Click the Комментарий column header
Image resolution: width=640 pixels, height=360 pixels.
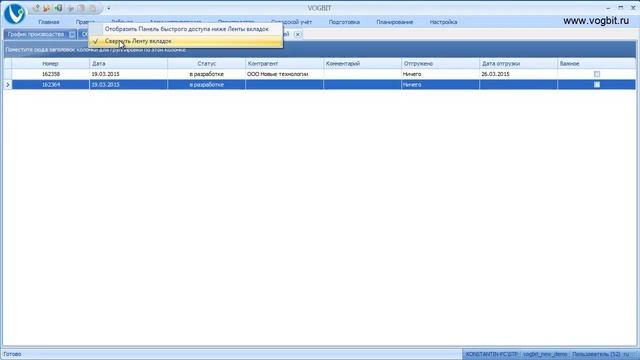[362, 64]
